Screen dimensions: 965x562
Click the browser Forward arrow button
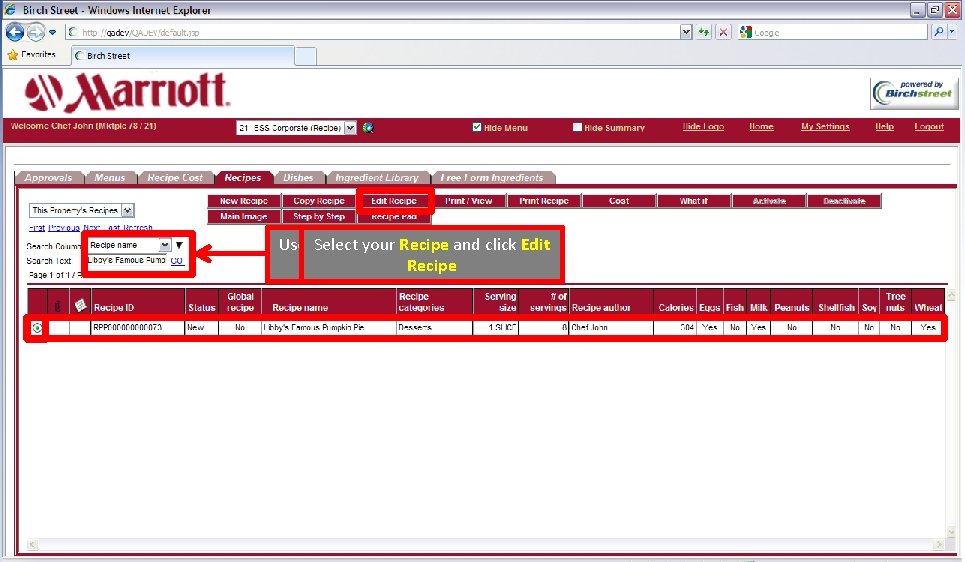point(36,32)
